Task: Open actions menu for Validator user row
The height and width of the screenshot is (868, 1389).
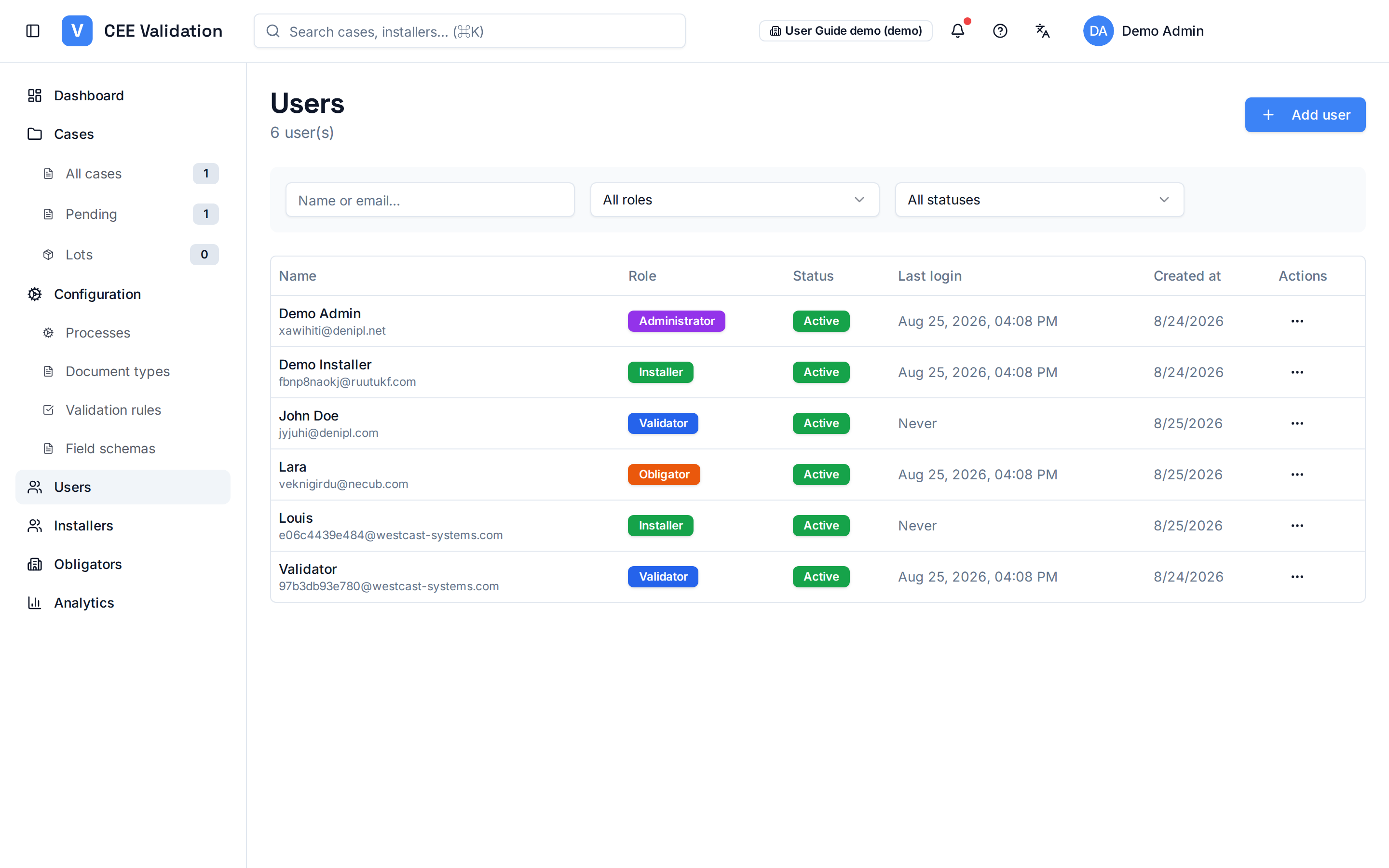Action: tap(1297, 576)
